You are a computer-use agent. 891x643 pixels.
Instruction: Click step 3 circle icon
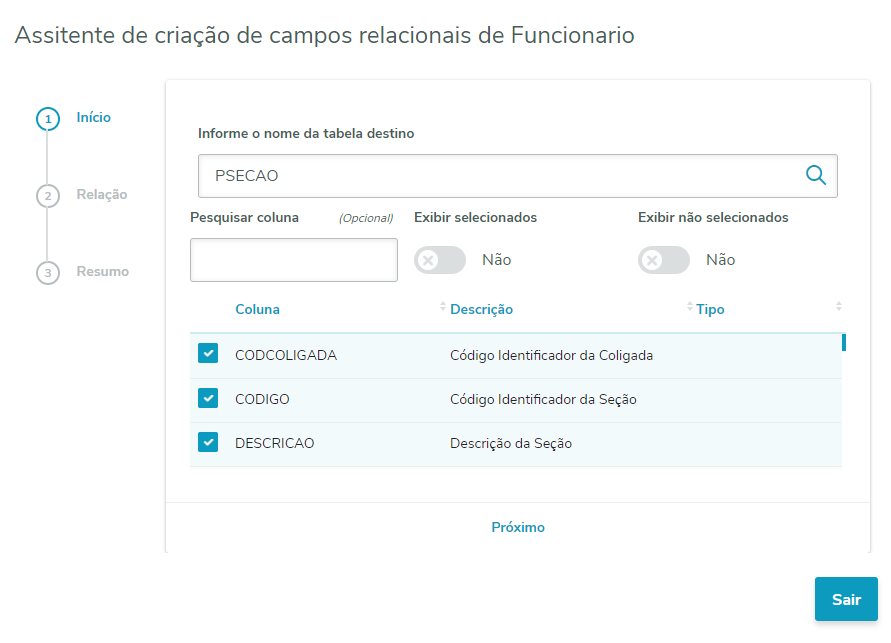47,273
